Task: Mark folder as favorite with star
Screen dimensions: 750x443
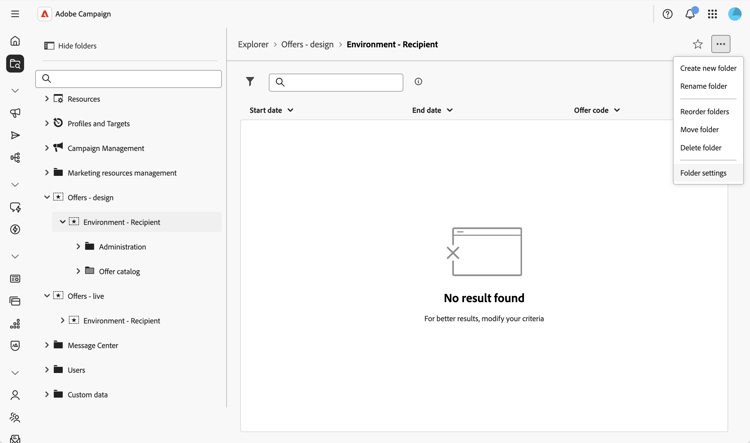Action: (697, 44)
